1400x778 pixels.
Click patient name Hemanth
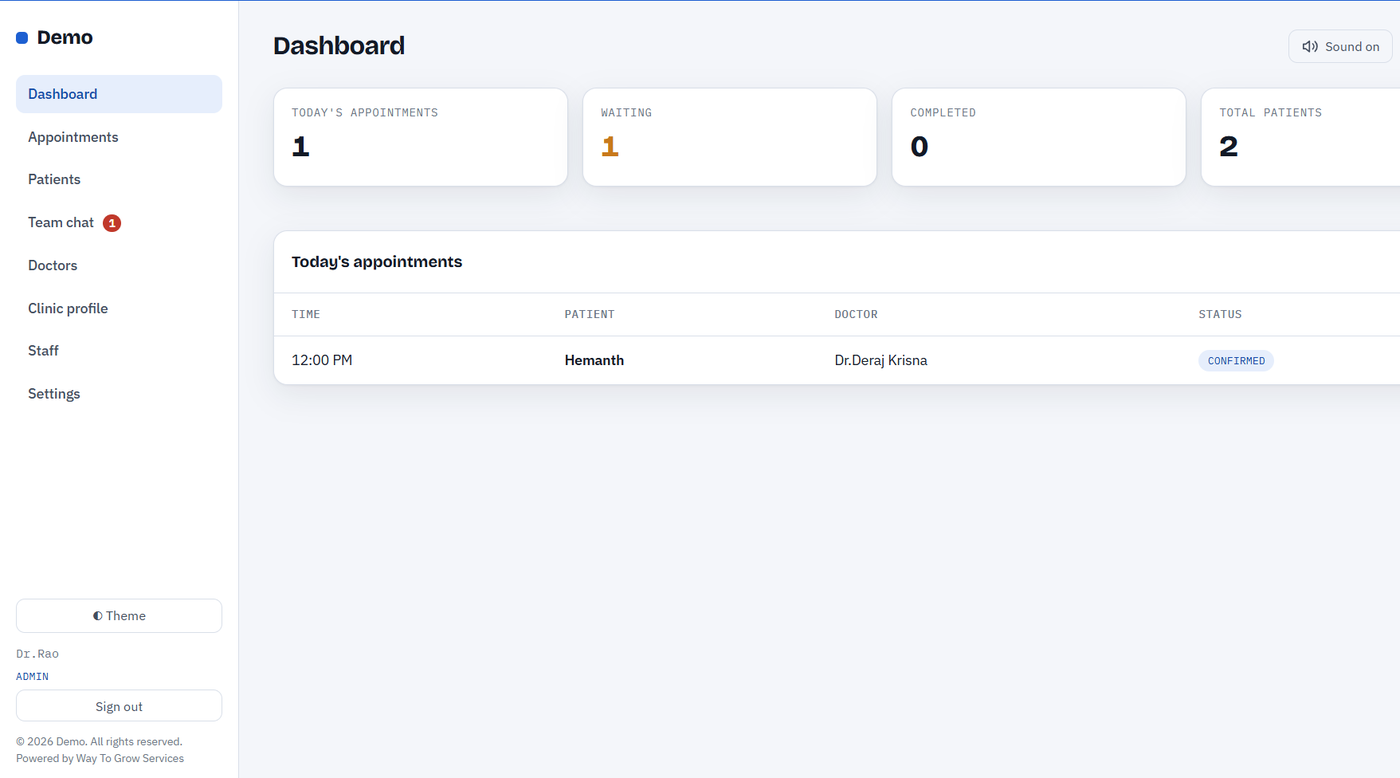594,360
